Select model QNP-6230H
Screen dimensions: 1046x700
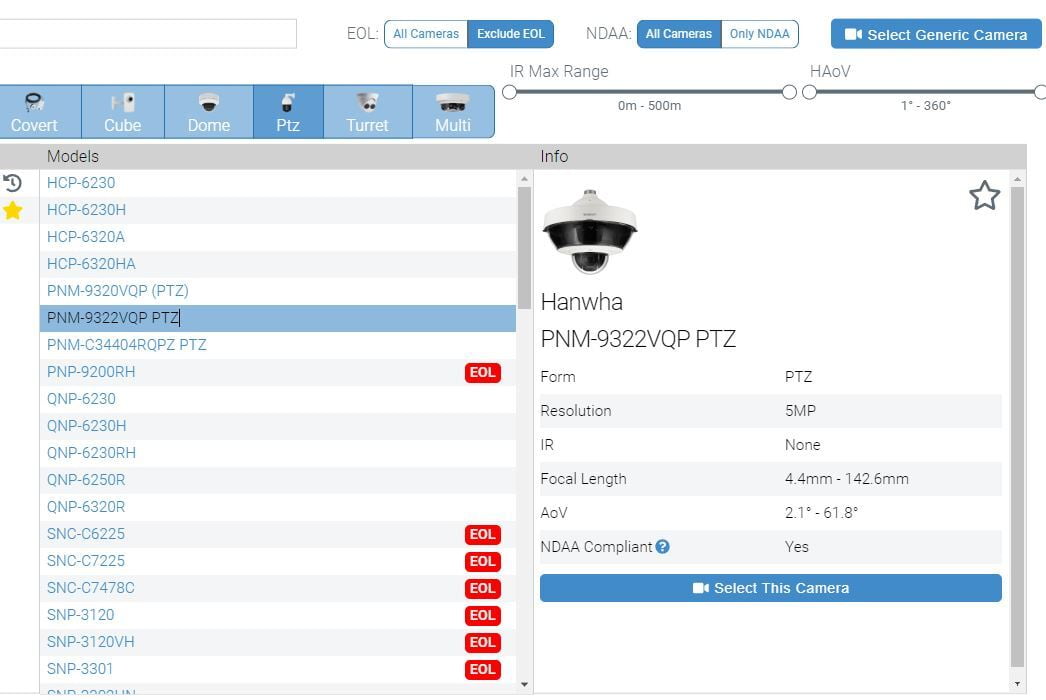(278, 426)
